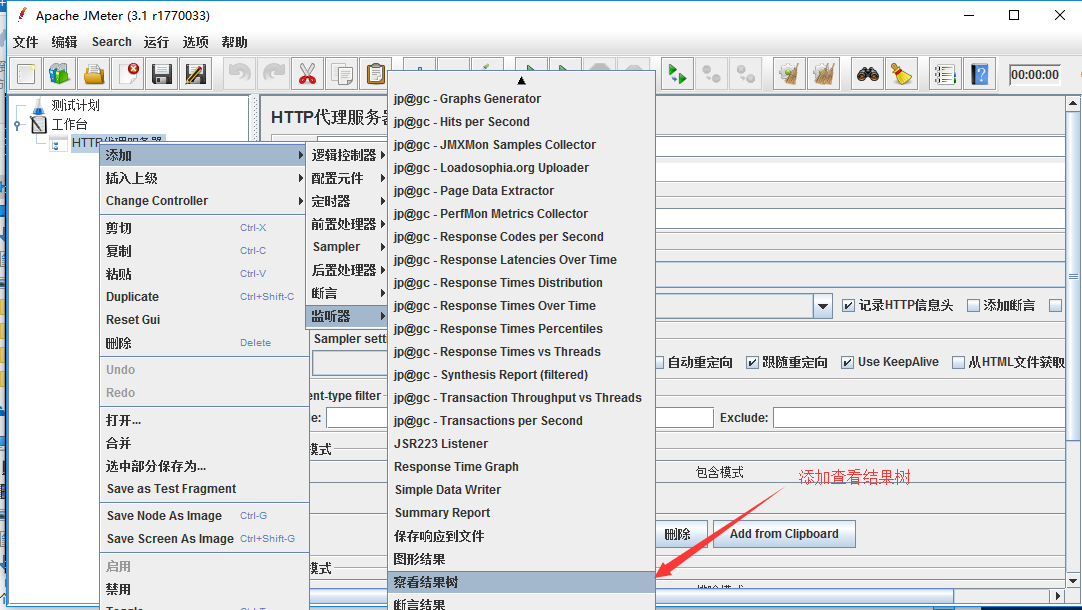Viewport: 1082px width, 610px height.
Task: Click the Reset Search brush icon
Action: (901, 74)
